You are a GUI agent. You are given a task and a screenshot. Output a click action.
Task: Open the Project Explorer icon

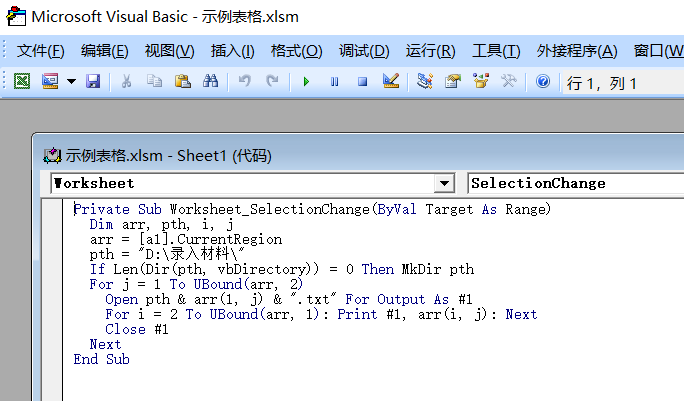click(425, 82)
